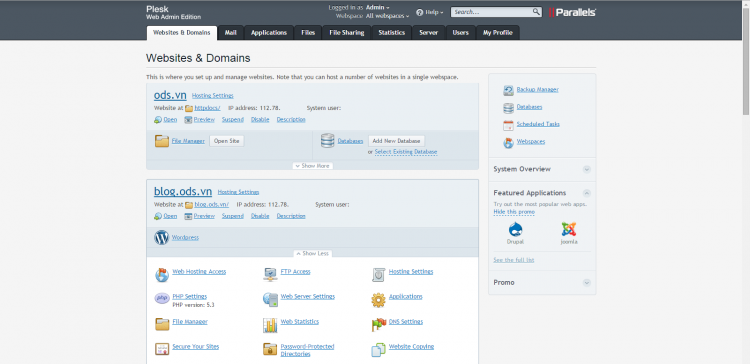Click Hide this promo link

[x=514, y=212]
